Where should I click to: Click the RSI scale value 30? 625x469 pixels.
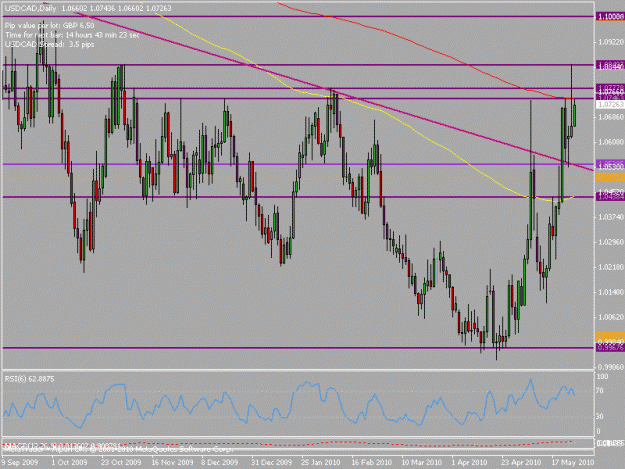point(601,416)
